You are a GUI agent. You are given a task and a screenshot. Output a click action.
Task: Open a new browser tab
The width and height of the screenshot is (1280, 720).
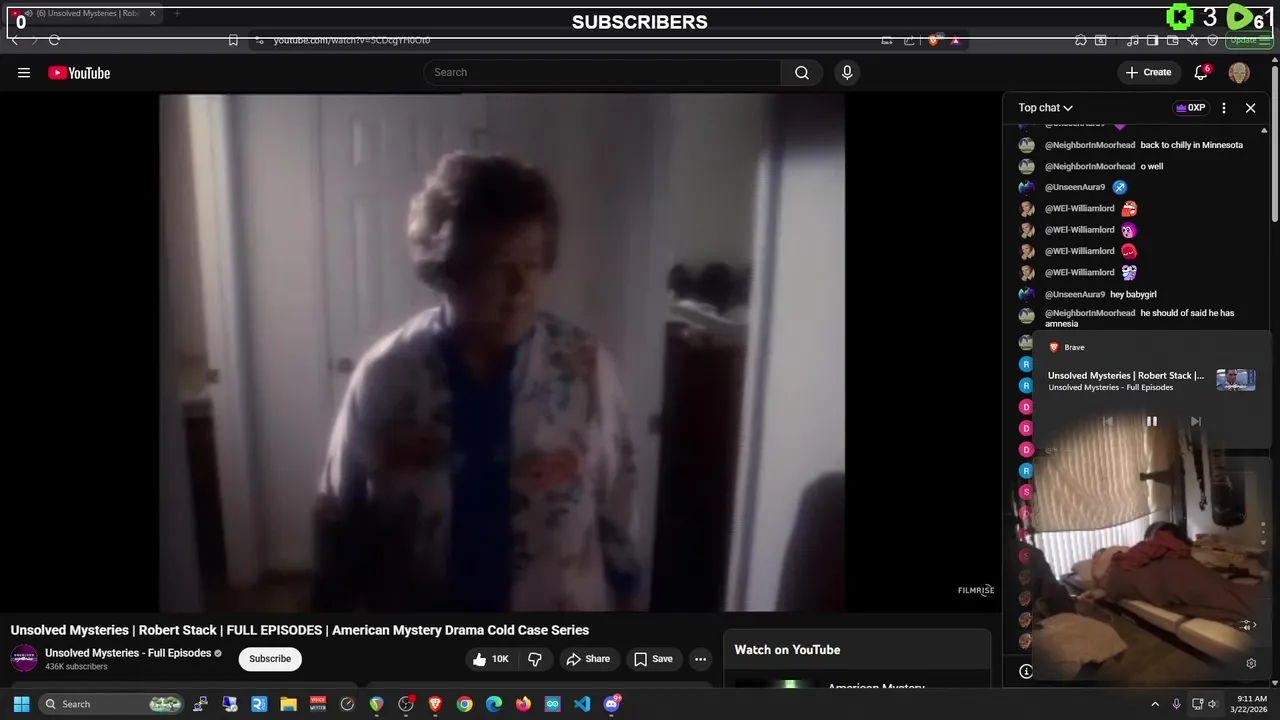coord(177,14)
